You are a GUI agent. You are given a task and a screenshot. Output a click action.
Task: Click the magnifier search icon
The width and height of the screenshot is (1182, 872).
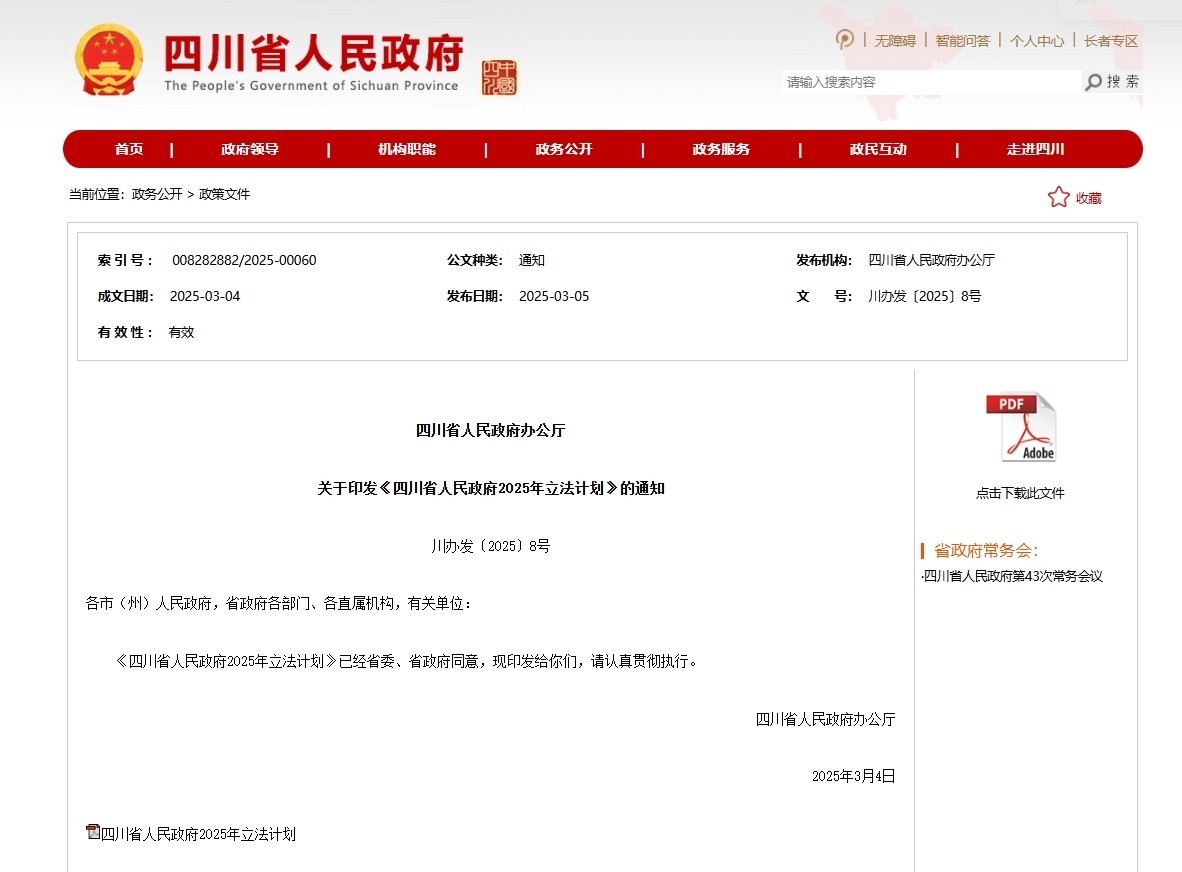(x=1094, y=82)
